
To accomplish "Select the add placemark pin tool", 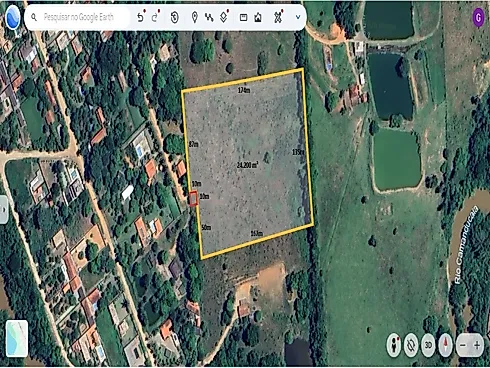I will (195, 17).
